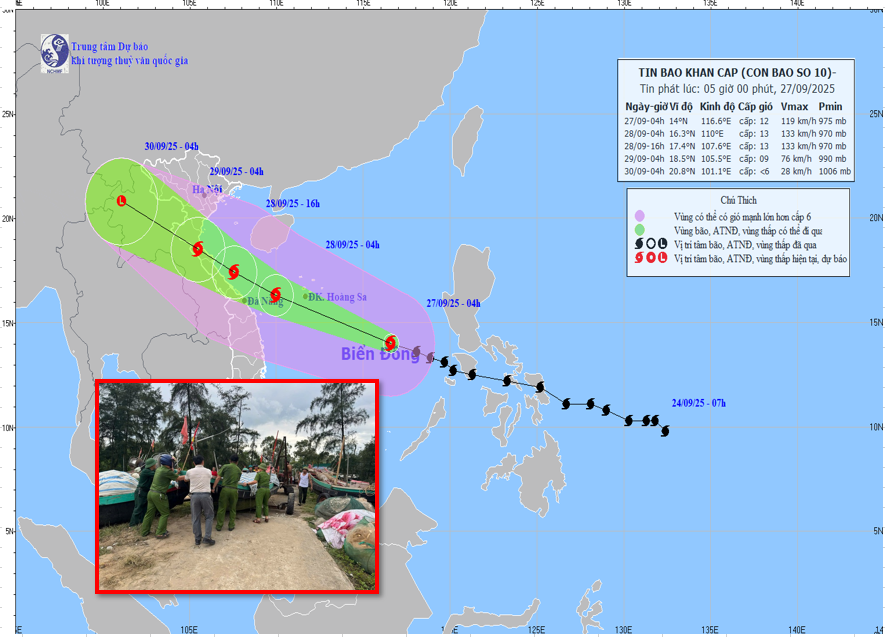Open the red-bordered inset photo of workers

pos(236,486)
